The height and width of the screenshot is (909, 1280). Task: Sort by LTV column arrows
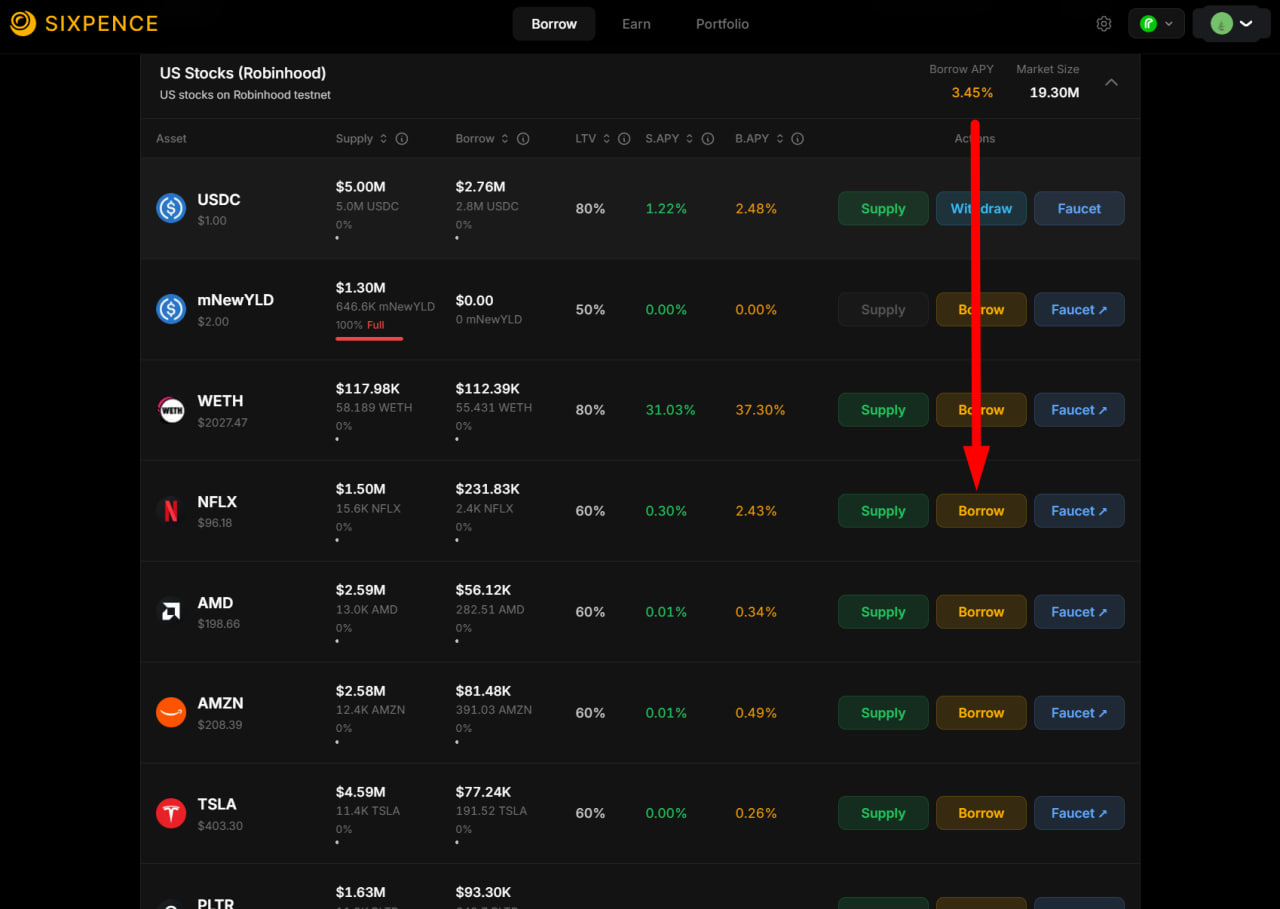[x=606, y=139]
